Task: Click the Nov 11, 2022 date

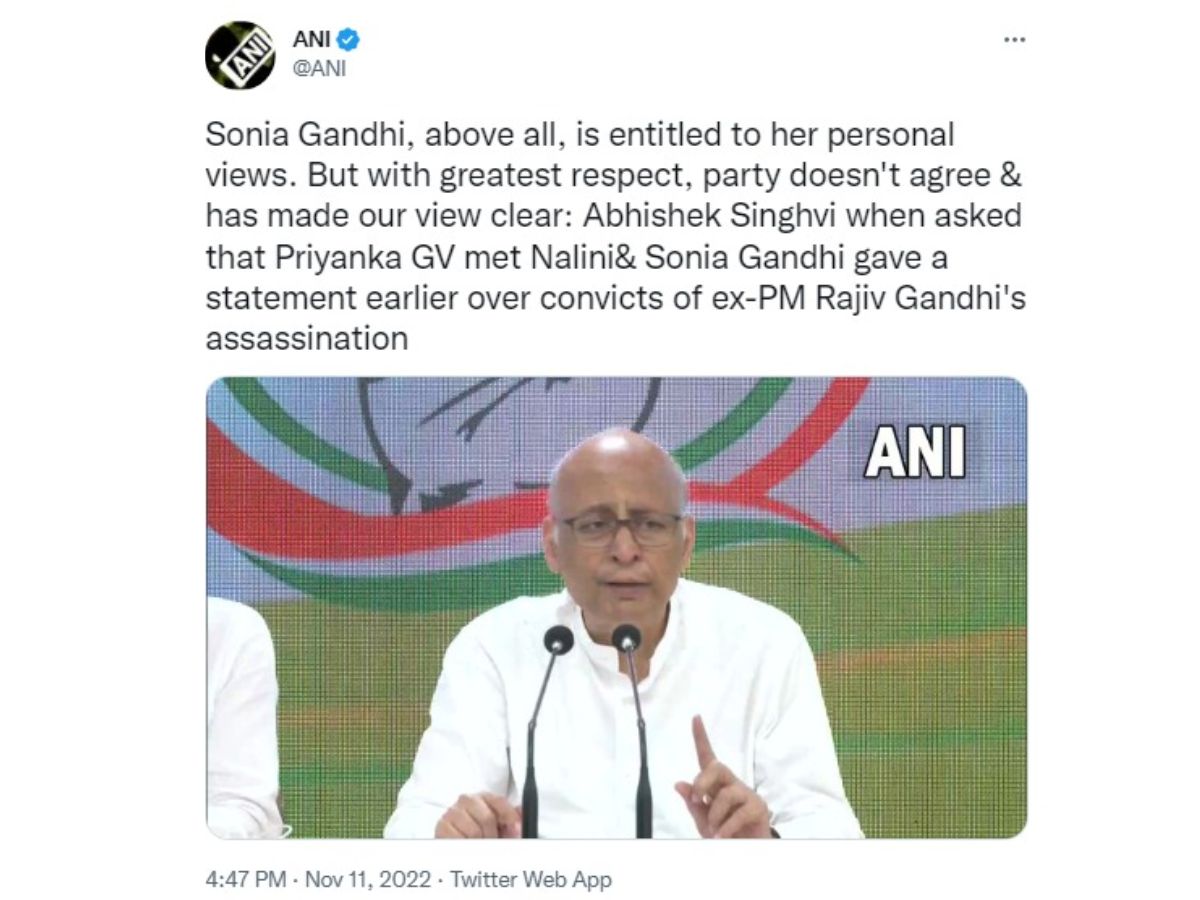Action: pyautogui.click(x=368, y=880)
